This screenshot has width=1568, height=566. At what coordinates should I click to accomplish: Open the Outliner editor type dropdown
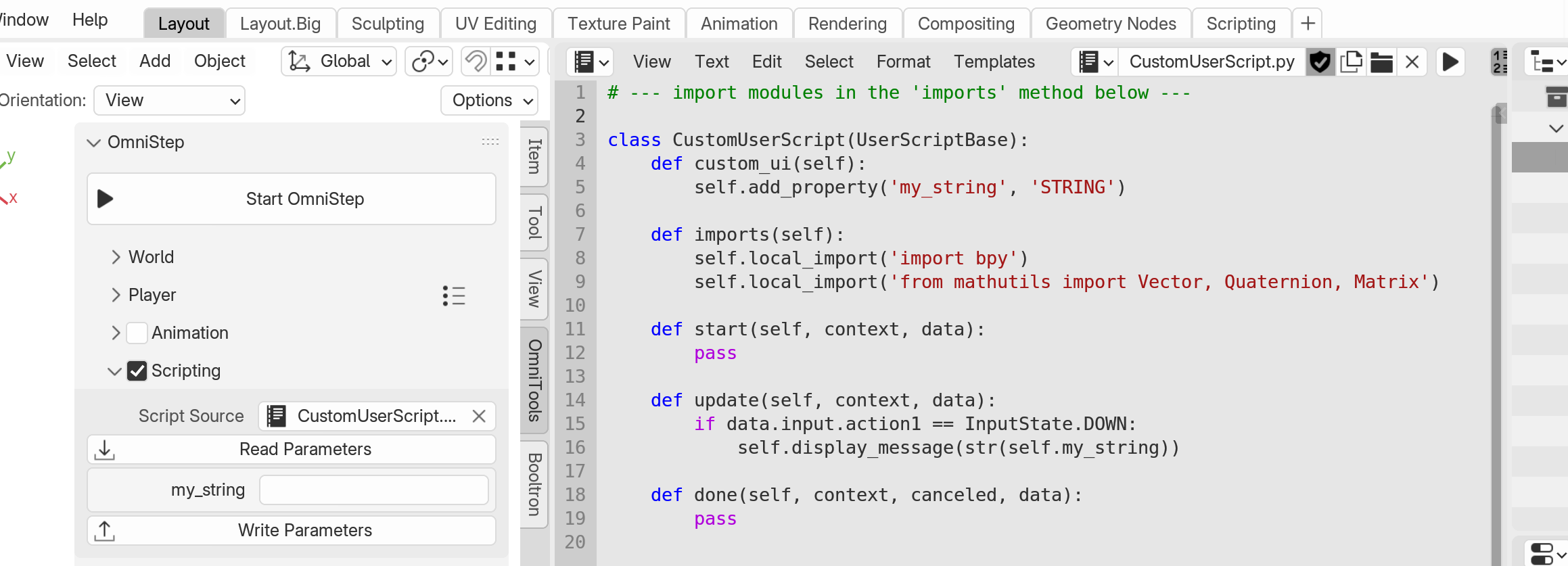[1546, 62]
